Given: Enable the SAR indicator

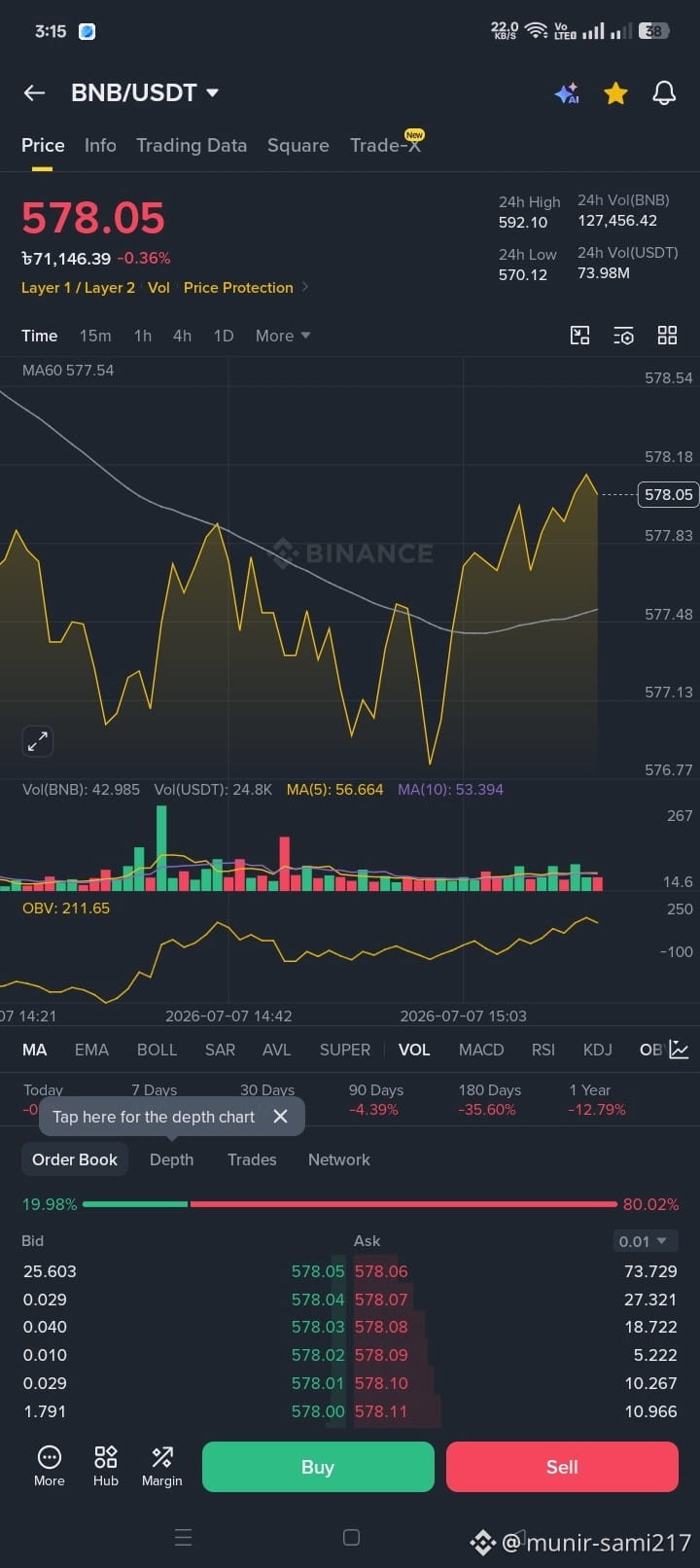Looking at the screenshot, I should (220, 1050).
